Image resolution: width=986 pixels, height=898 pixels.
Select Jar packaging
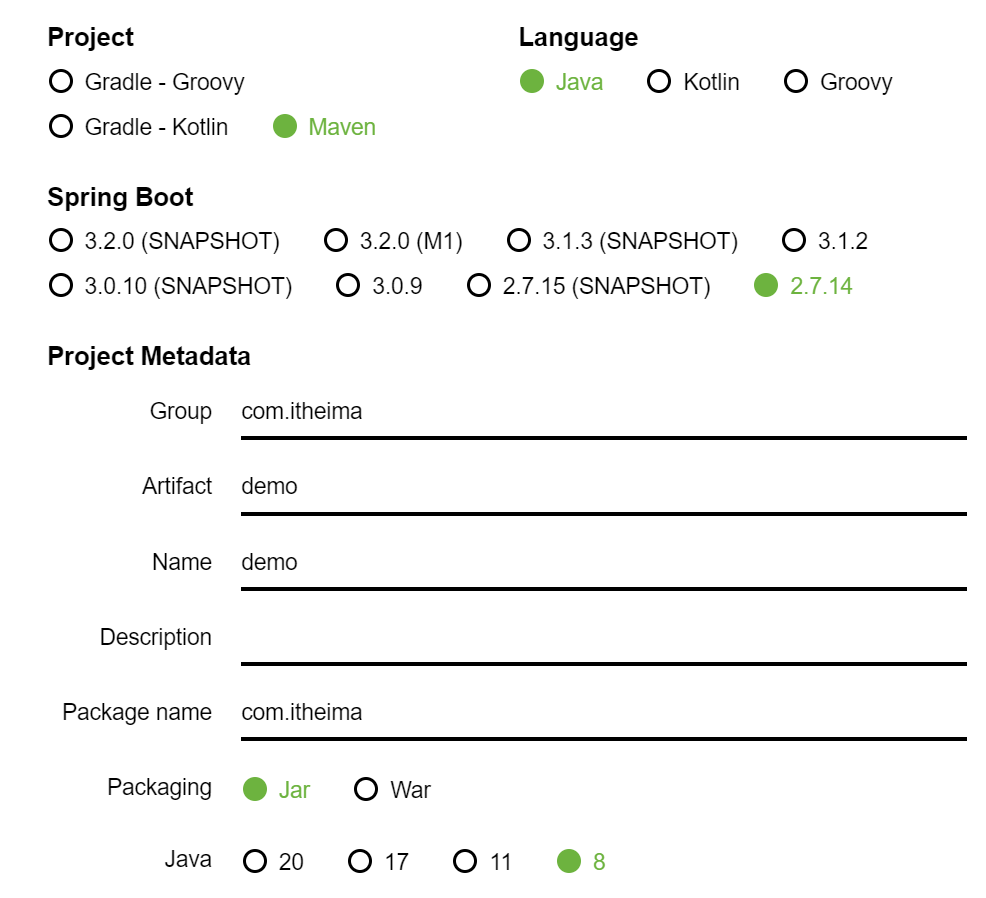pos(254,789)
